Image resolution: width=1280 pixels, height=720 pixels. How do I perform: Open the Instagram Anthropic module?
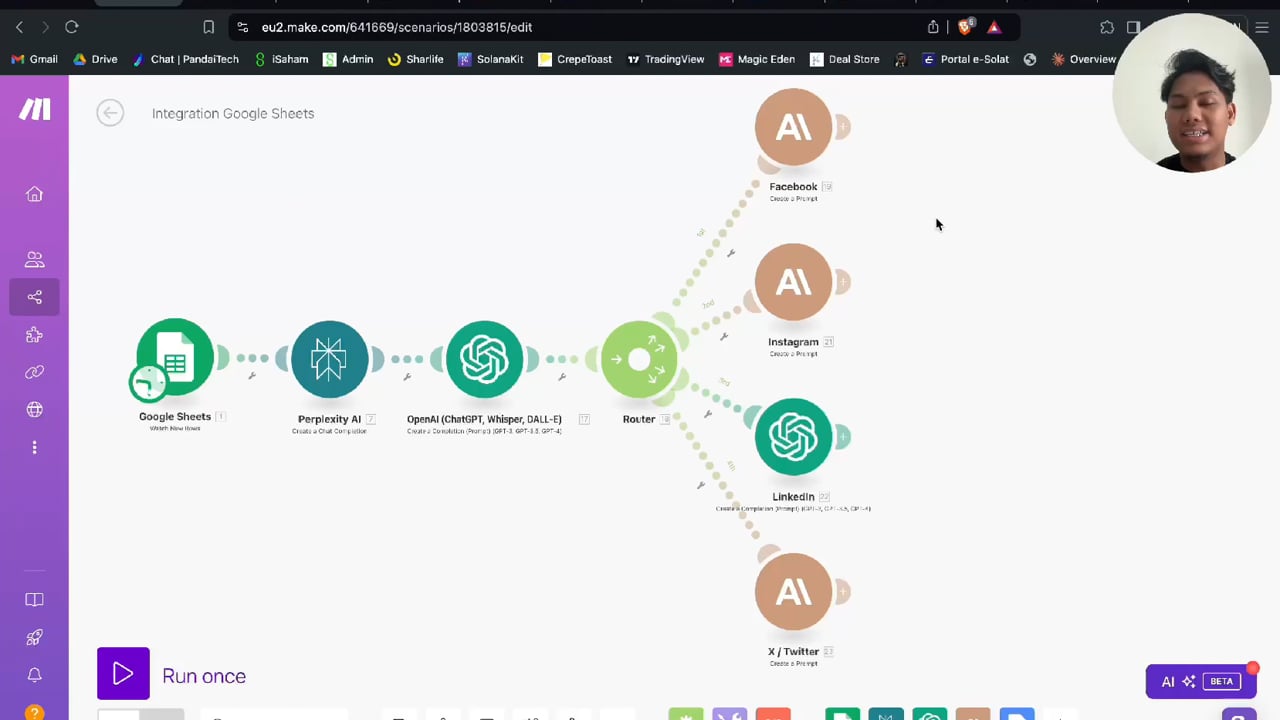793,282
